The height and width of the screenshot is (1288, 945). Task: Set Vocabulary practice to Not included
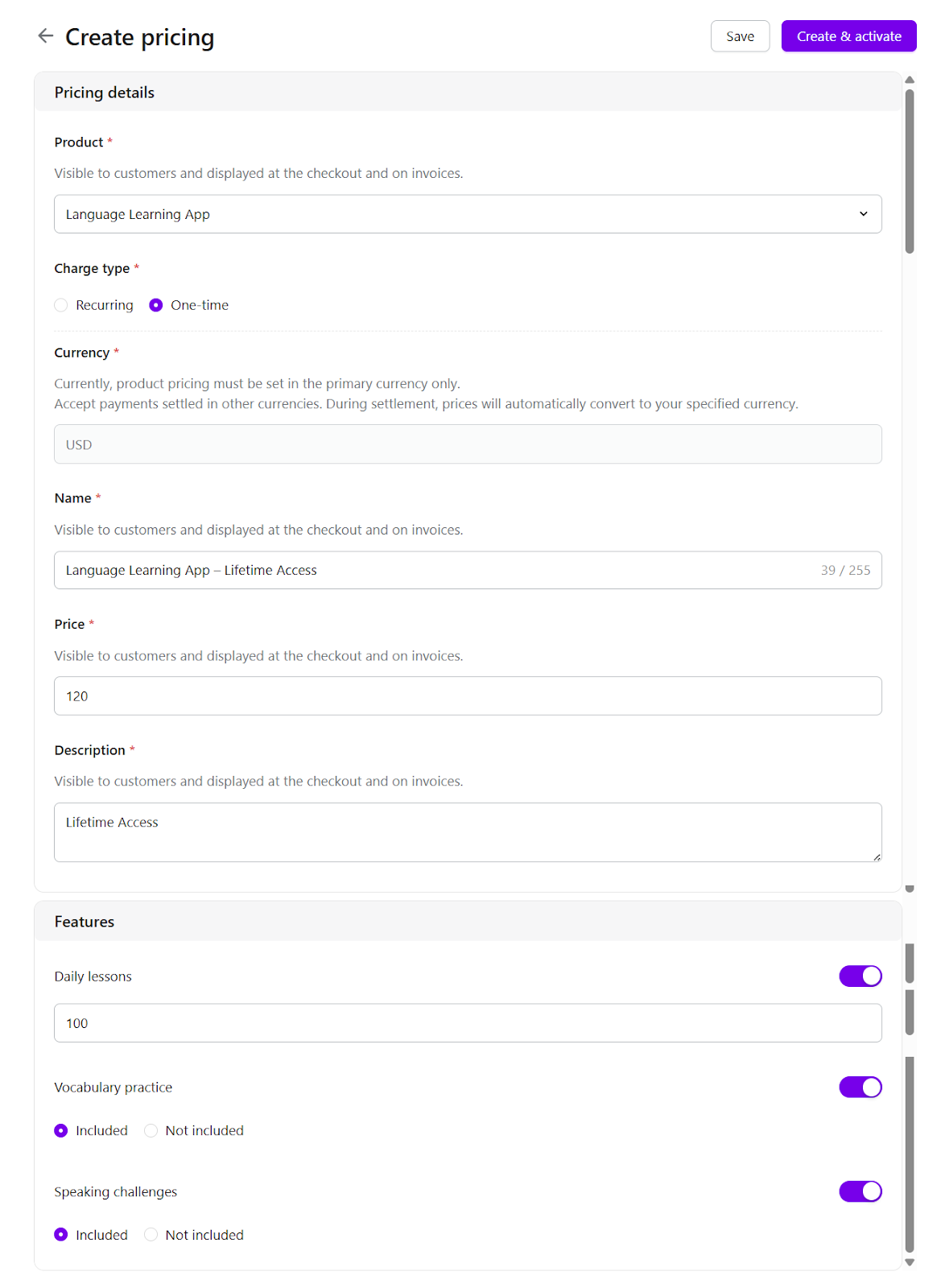click(151, 1131)
